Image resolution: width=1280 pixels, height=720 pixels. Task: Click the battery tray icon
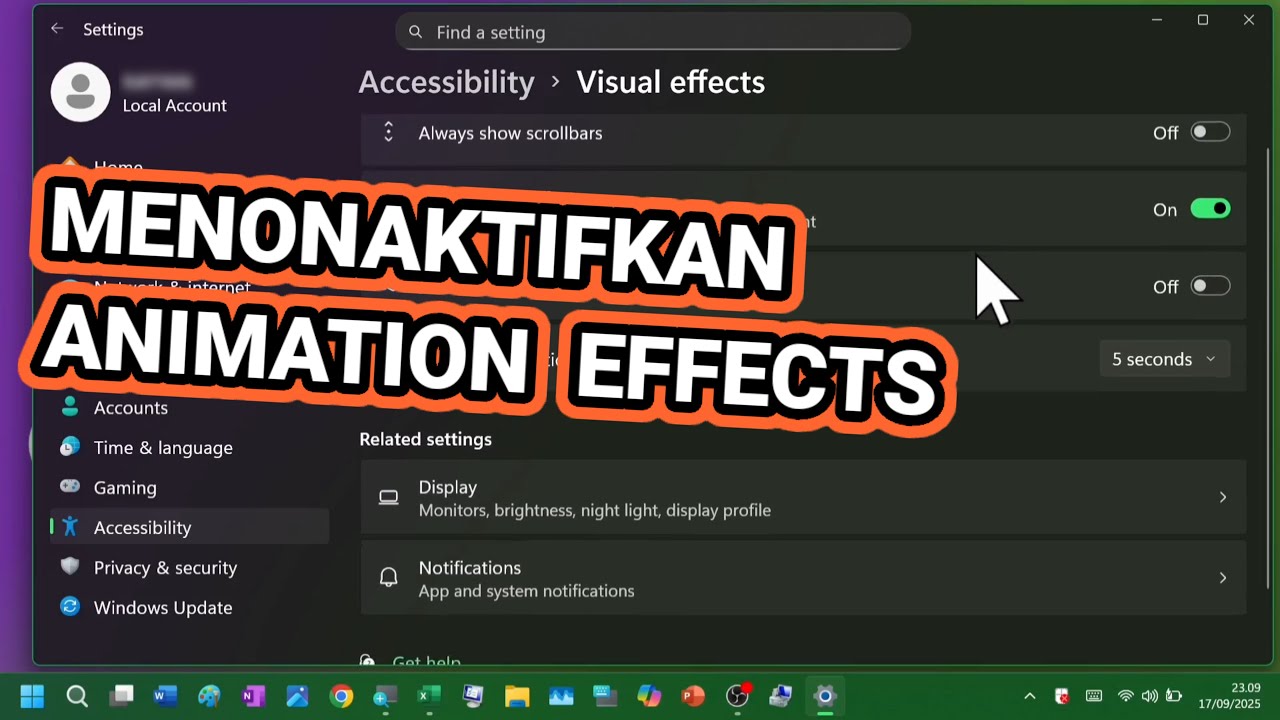click(x=1173, y=696)
